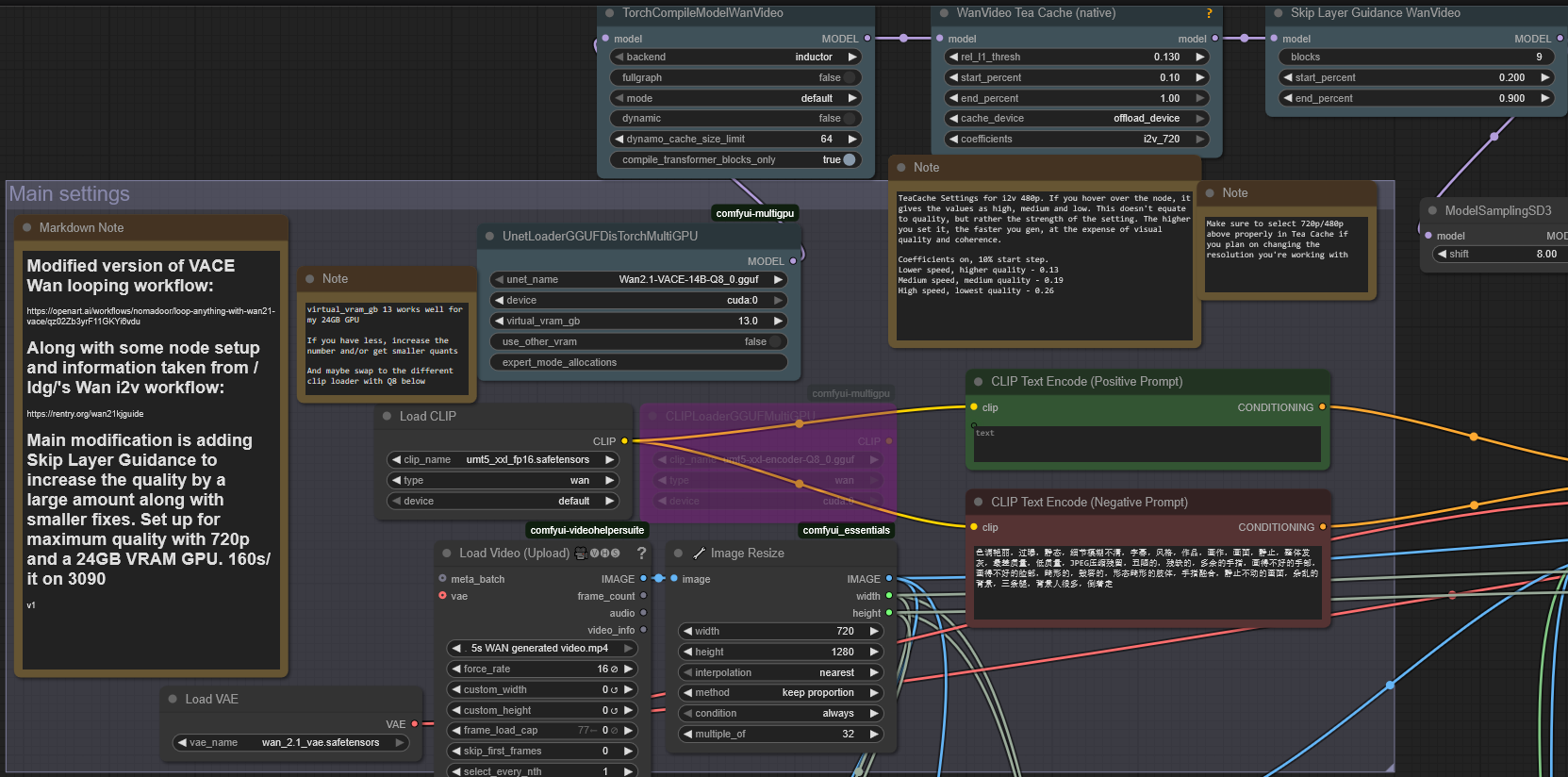Increase the dynamo_cache_size_limit arrow
Image resolution: width=1568 pixels, height=777 pixels.
(852, 140)
